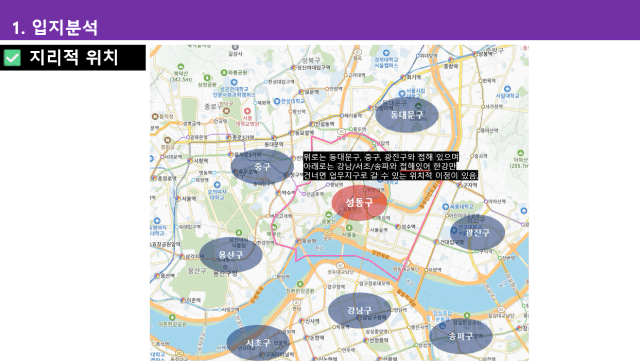Select the 송파구 district oval
640x364 pixels.
[461, 336]
